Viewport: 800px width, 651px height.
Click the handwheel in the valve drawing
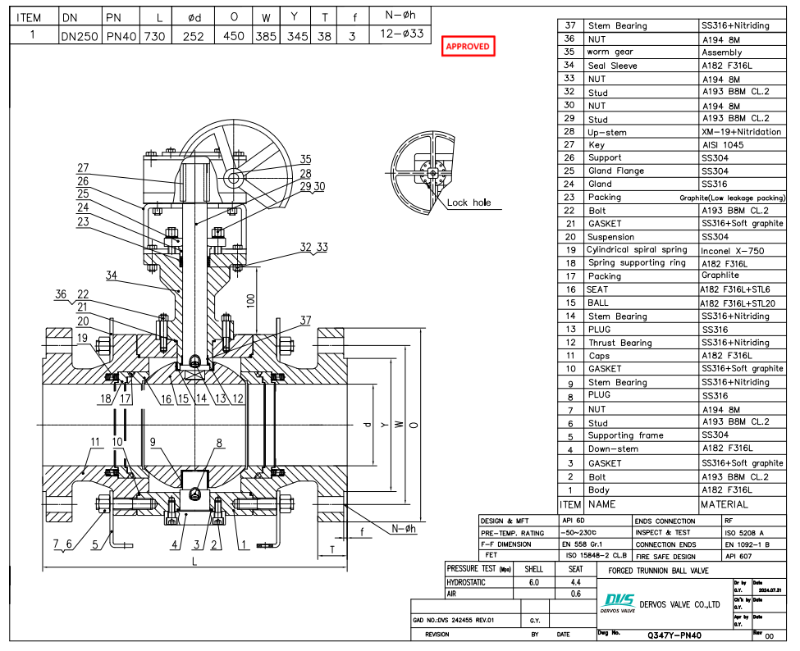click(235, 162)
